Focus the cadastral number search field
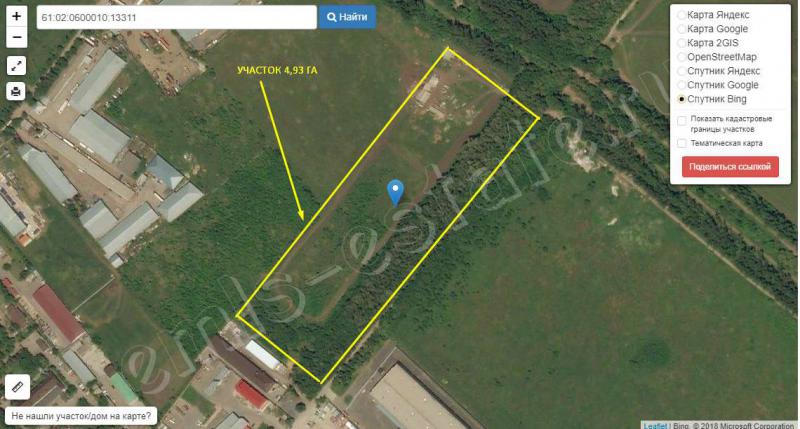The image size is (800, 429). click(177, 17)
